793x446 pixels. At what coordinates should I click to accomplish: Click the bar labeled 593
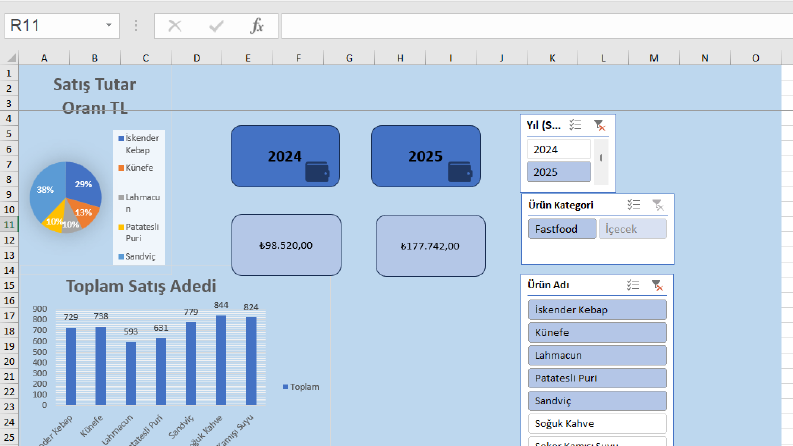pos(131,373)
